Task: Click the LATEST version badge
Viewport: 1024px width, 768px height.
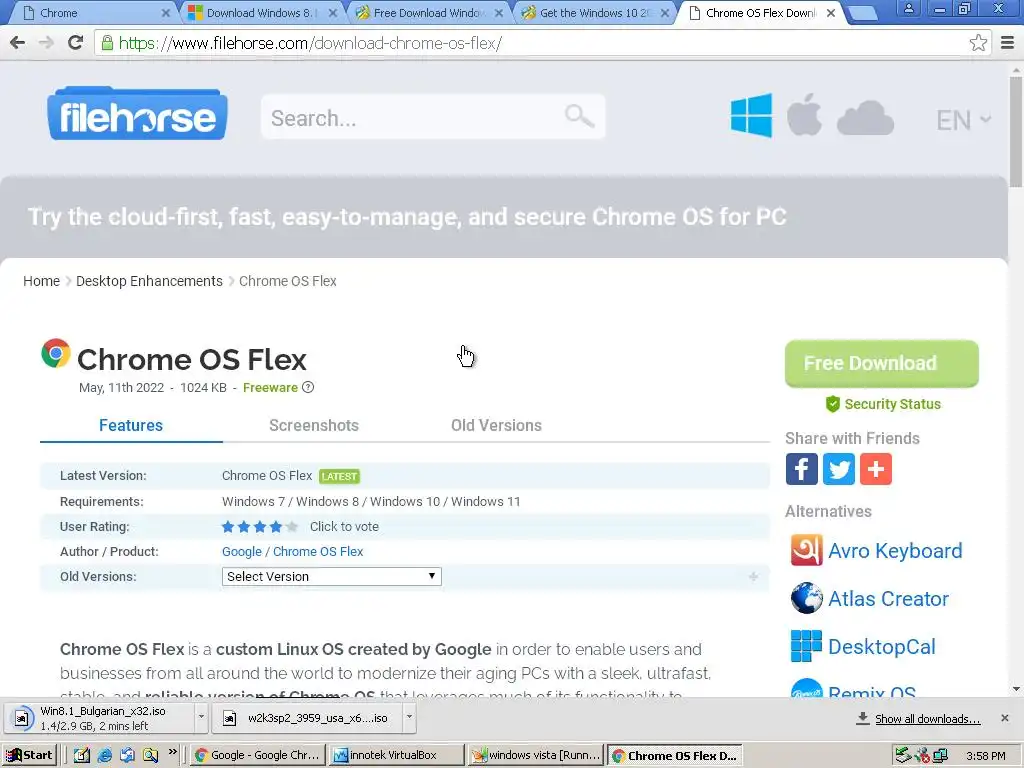Action: pyautogui.click(x=340, y=476)
